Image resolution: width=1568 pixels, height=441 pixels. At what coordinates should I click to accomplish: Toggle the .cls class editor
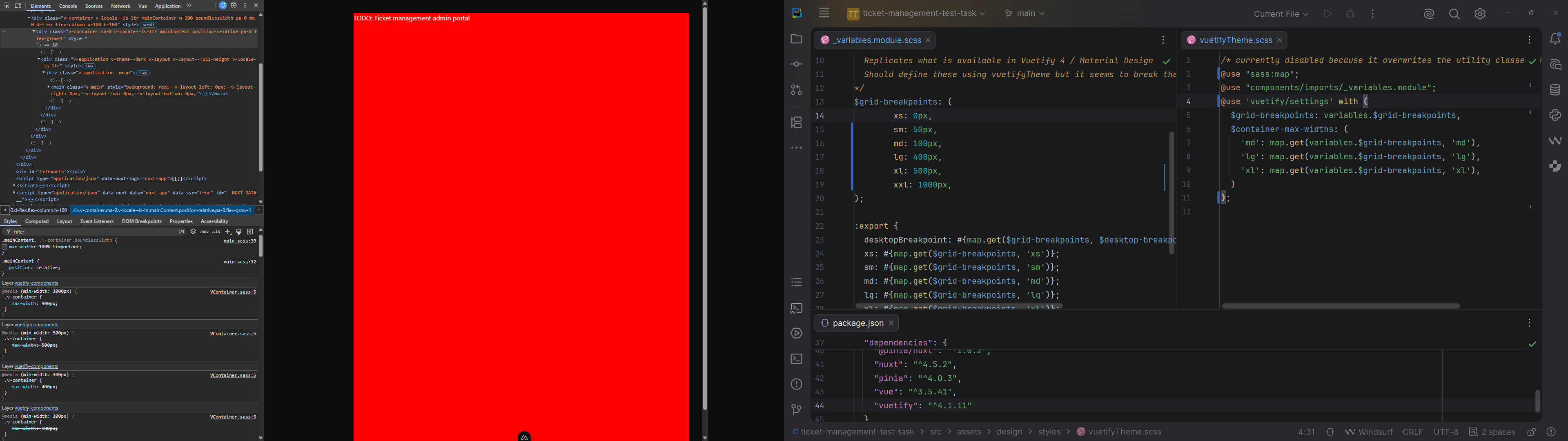point(216,232)
